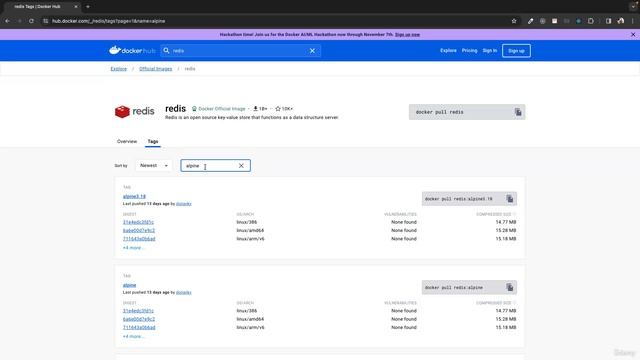Clear the alpine tag filter text
The height and width of the screenshot is (360, 640).
pos(241,165)
